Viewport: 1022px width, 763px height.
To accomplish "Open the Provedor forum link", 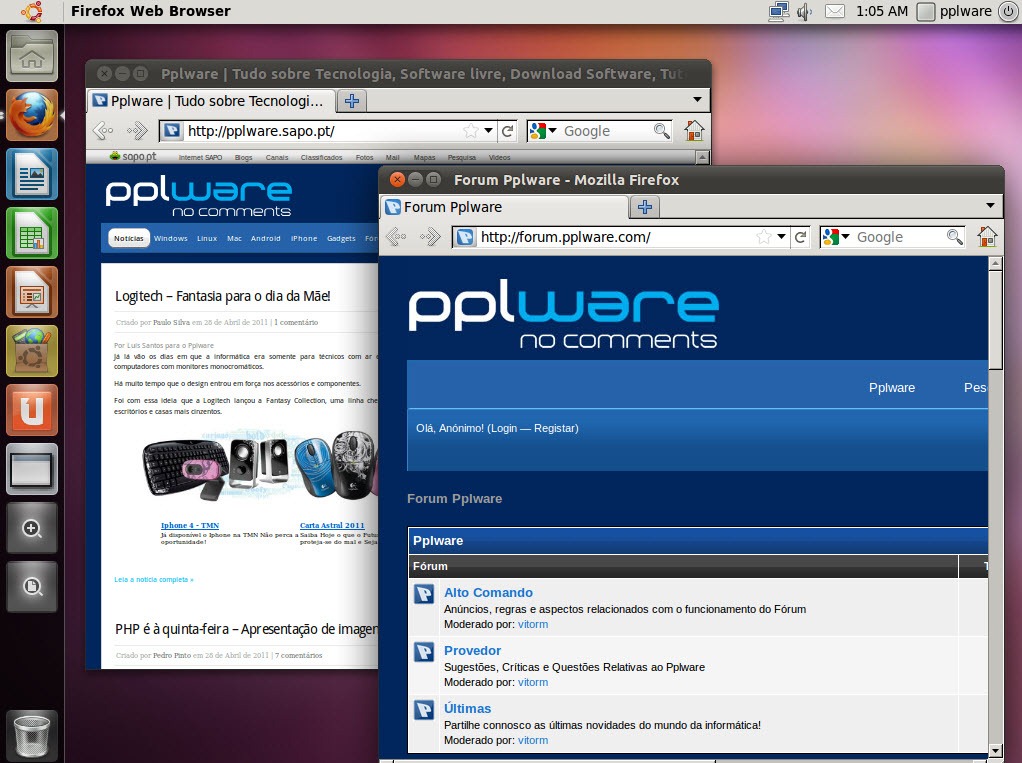I will 473,650.
